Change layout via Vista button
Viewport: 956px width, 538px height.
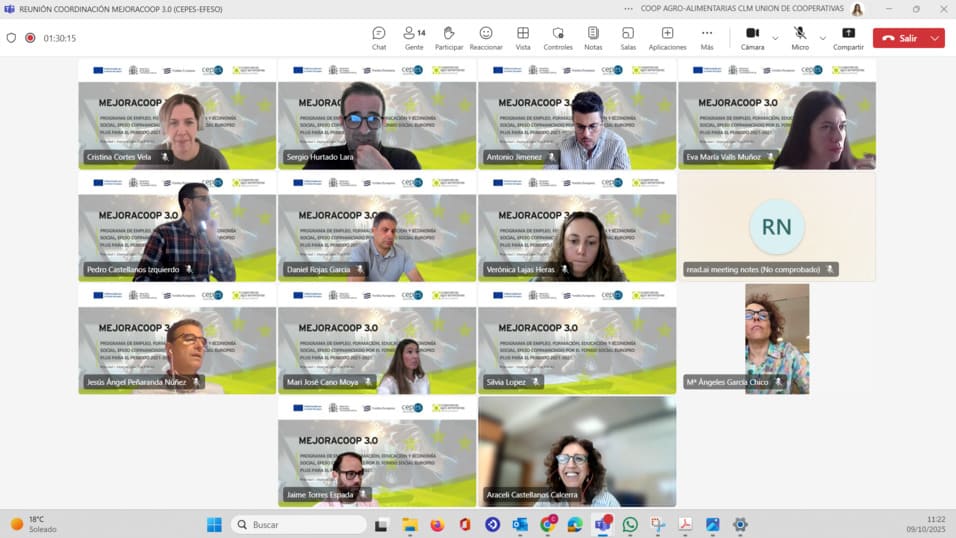coord(523,37)
